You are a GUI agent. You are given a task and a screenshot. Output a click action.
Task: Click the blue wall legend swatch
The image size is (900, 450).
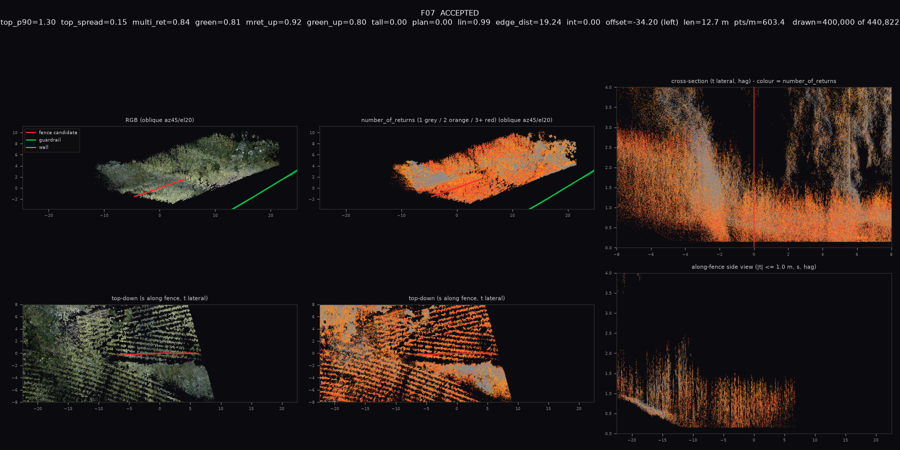point(32,146)
